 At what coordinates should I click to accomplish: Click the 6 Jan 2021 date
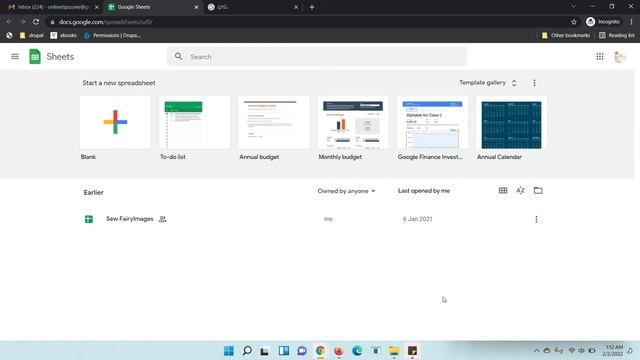pyautogui.click(x=417, y=219)
